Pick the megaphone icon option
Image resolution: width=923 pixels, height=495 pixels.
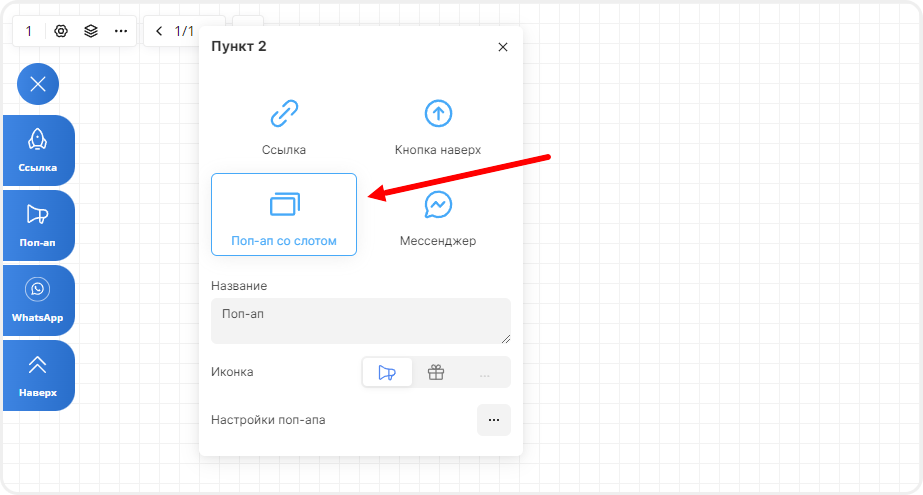click(387, 372)
